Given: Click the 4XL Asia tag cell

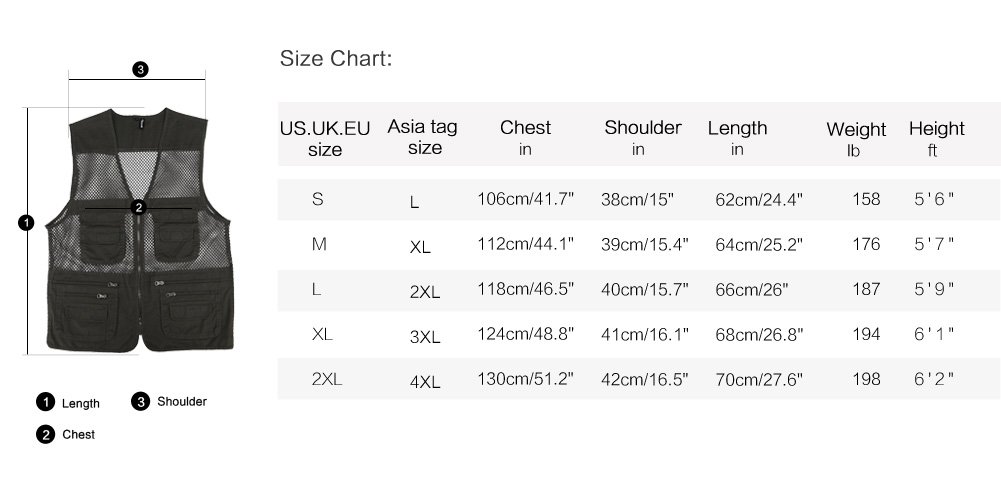Looking at the screenshot, I should [425, 381].
